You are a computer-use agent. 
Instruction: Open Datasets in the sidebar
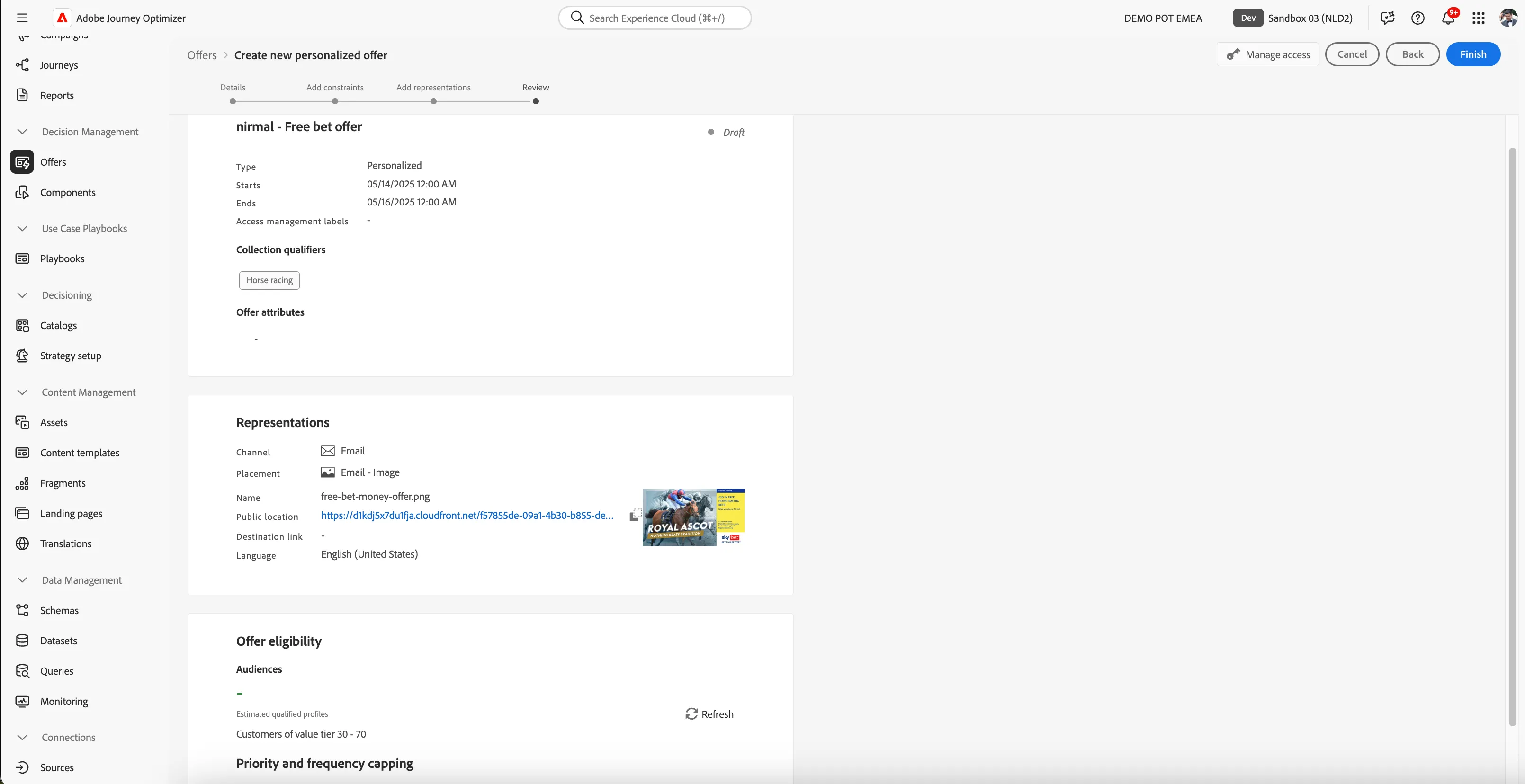click(x=59, y=640)
